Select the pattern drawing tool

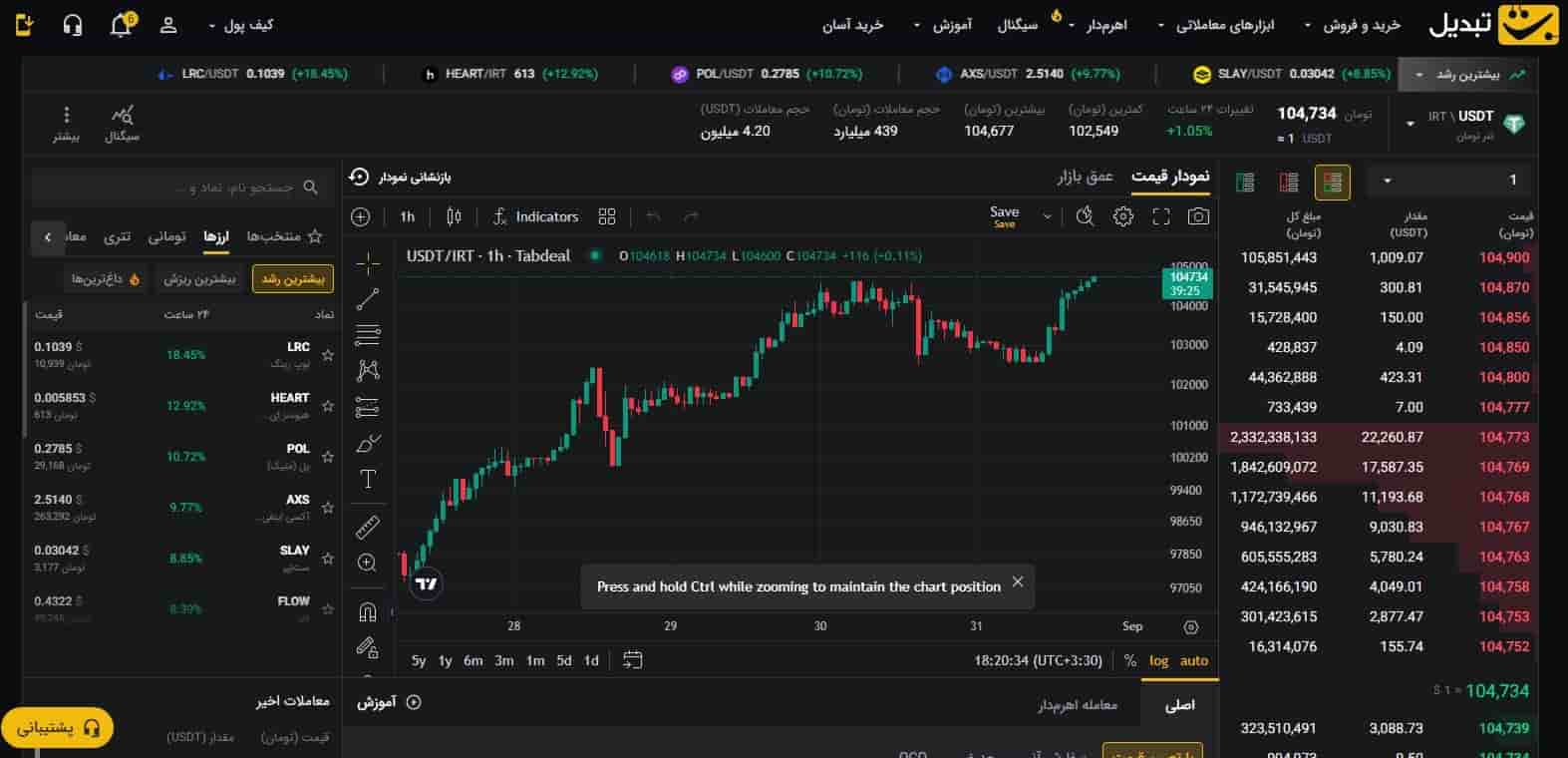click(x=368, y=370)
